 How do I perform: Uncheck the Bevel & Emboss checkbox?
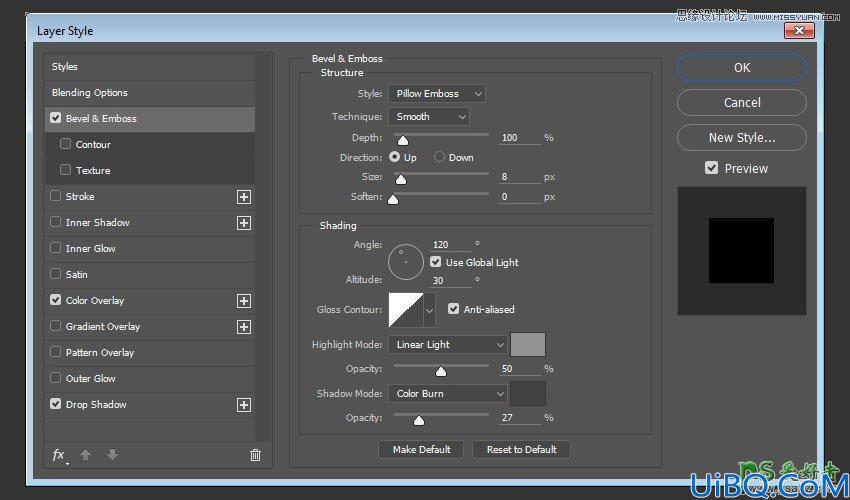[55, 118]
